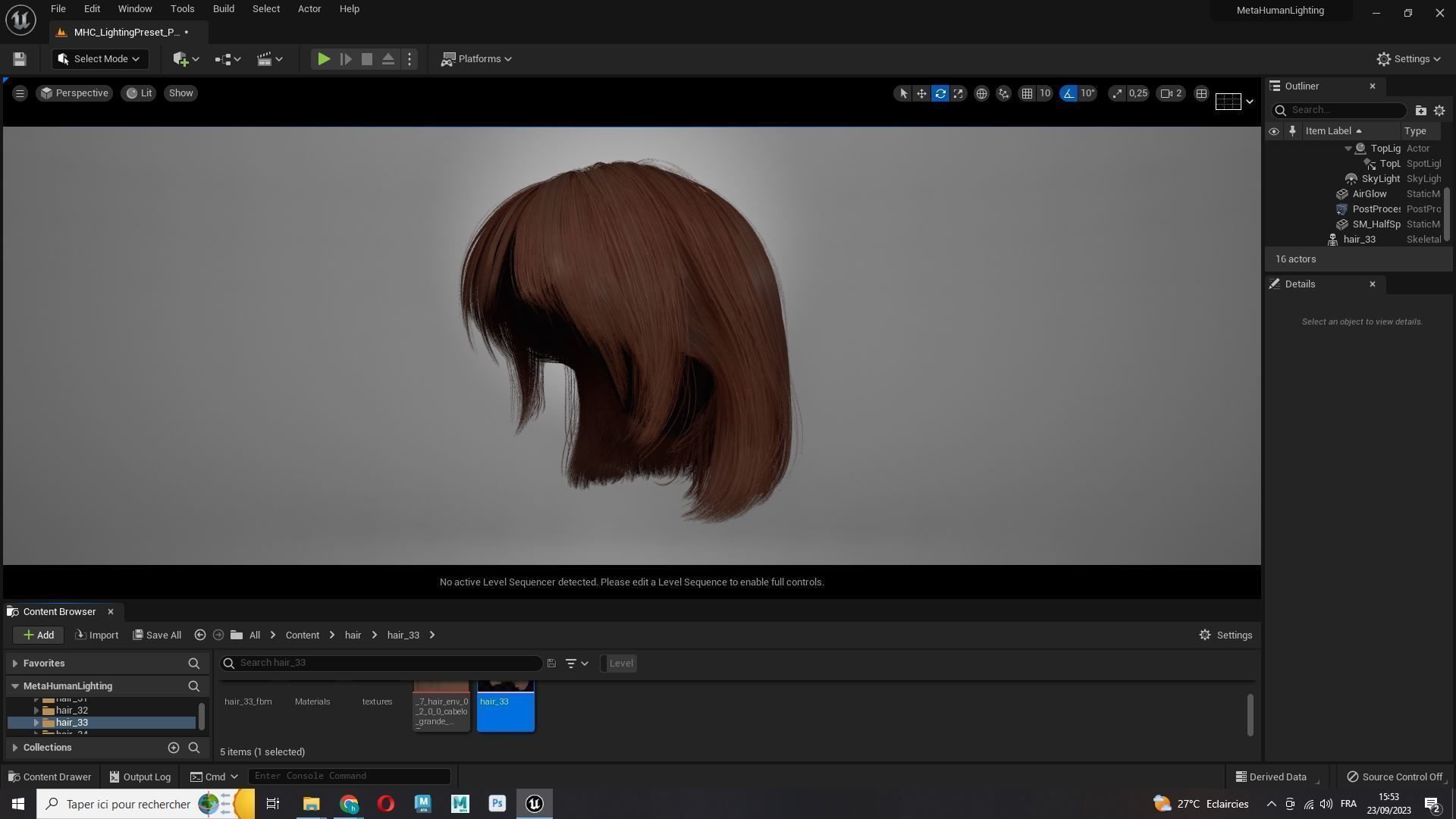The image size is (1456, 819).
Task: Open the Content Browser filters dropdown
Action: pos(576,664)
